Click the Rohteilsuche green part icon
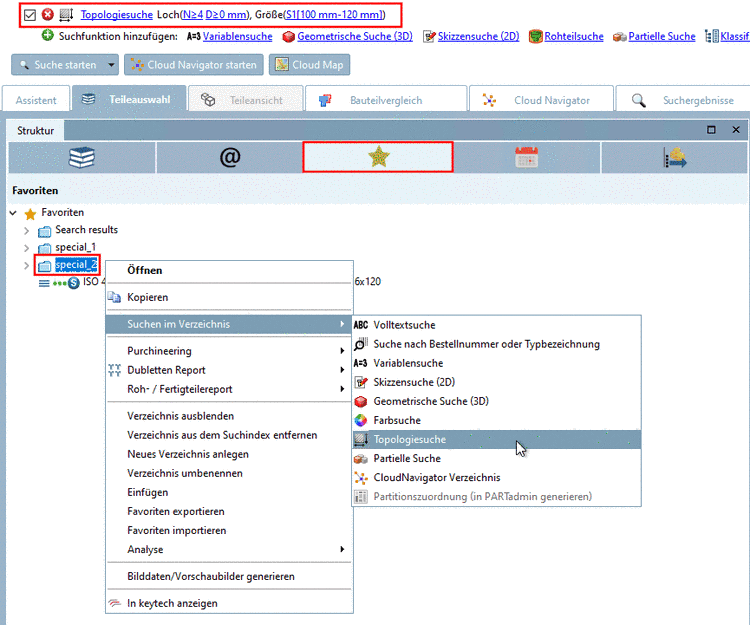Screen dimensions: 750x625 (x=536, y=36)
